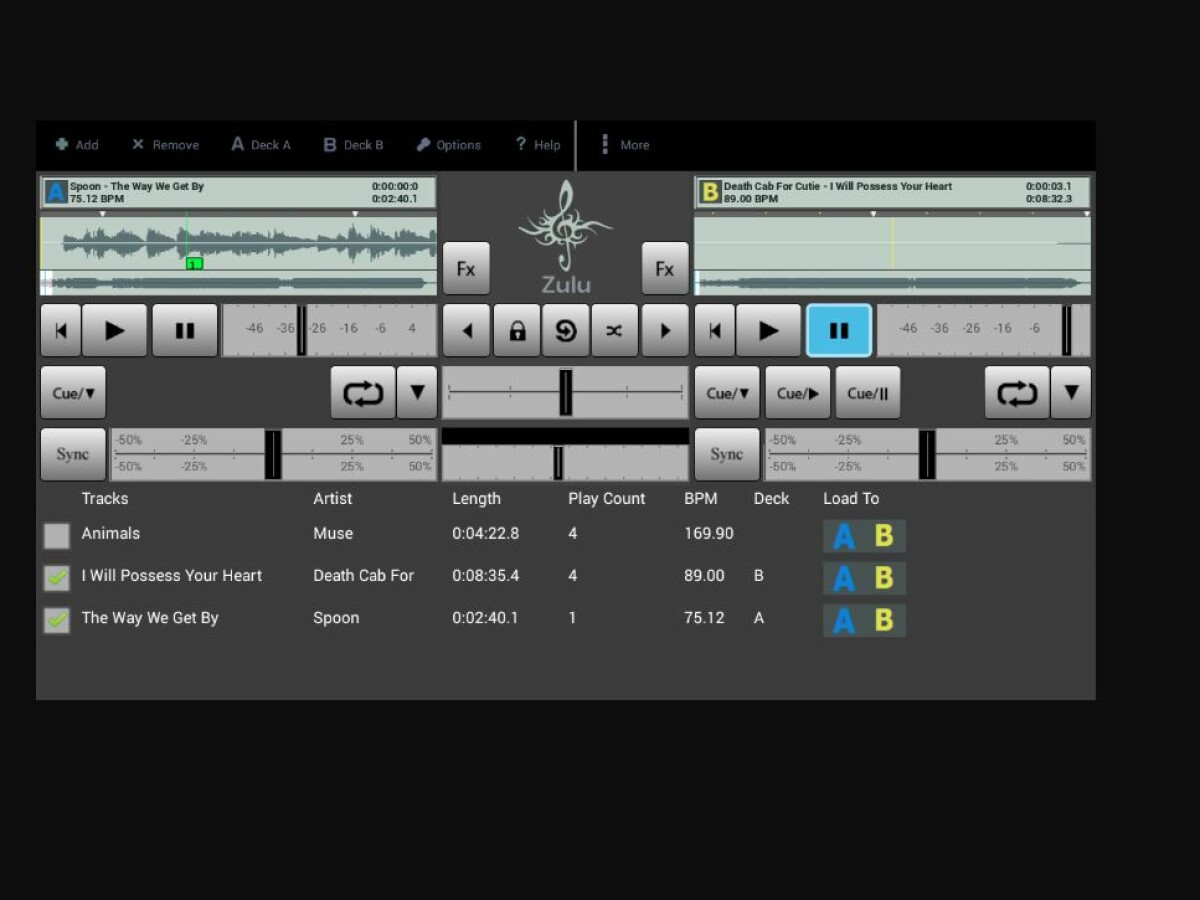Viewport: 1200px width, 900px height.
Task: Open the right Fx panel for Deck B
Action: coord(664,268)
